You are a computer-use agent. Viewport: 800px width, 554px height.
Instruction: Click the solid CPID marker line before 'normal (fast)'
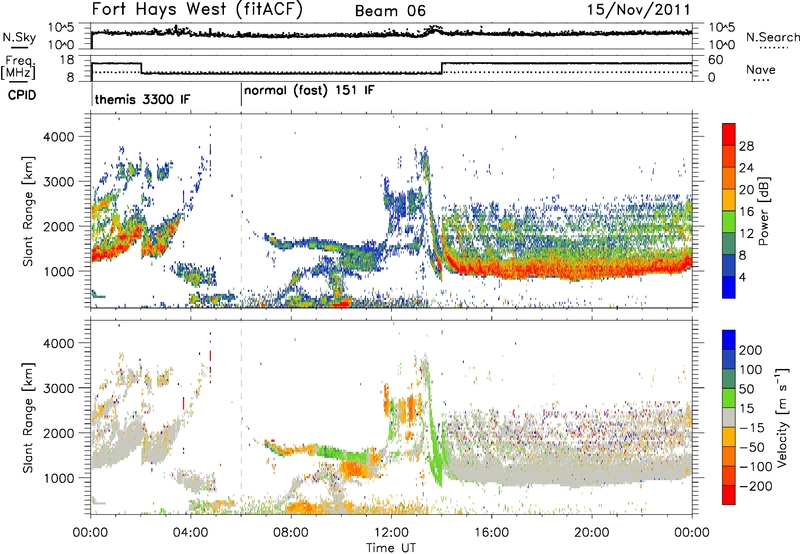[241, 95]
